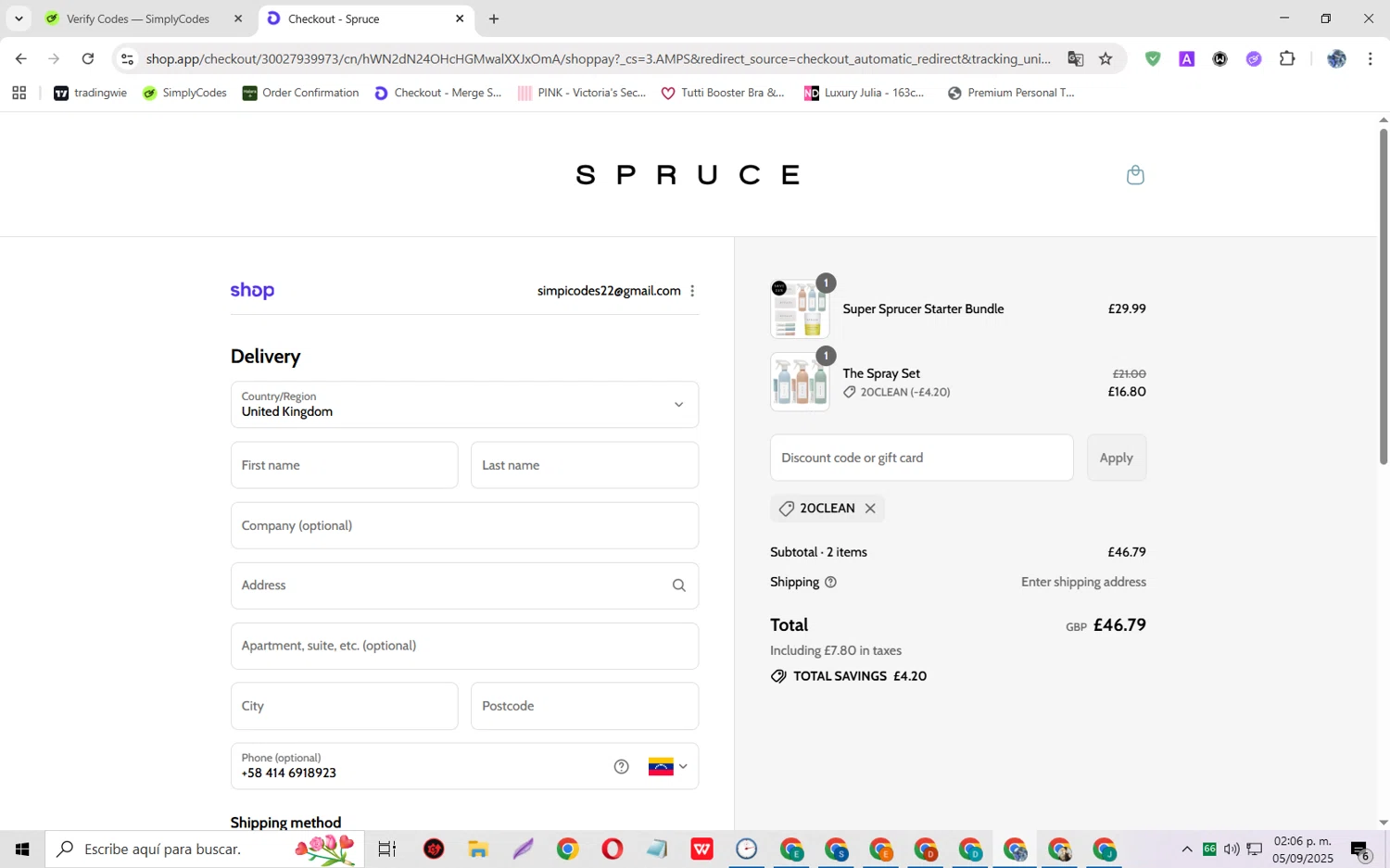Click the Windows taskbar search box
The width and height of the screenshot is (1390, 868).
pos(205,849)
